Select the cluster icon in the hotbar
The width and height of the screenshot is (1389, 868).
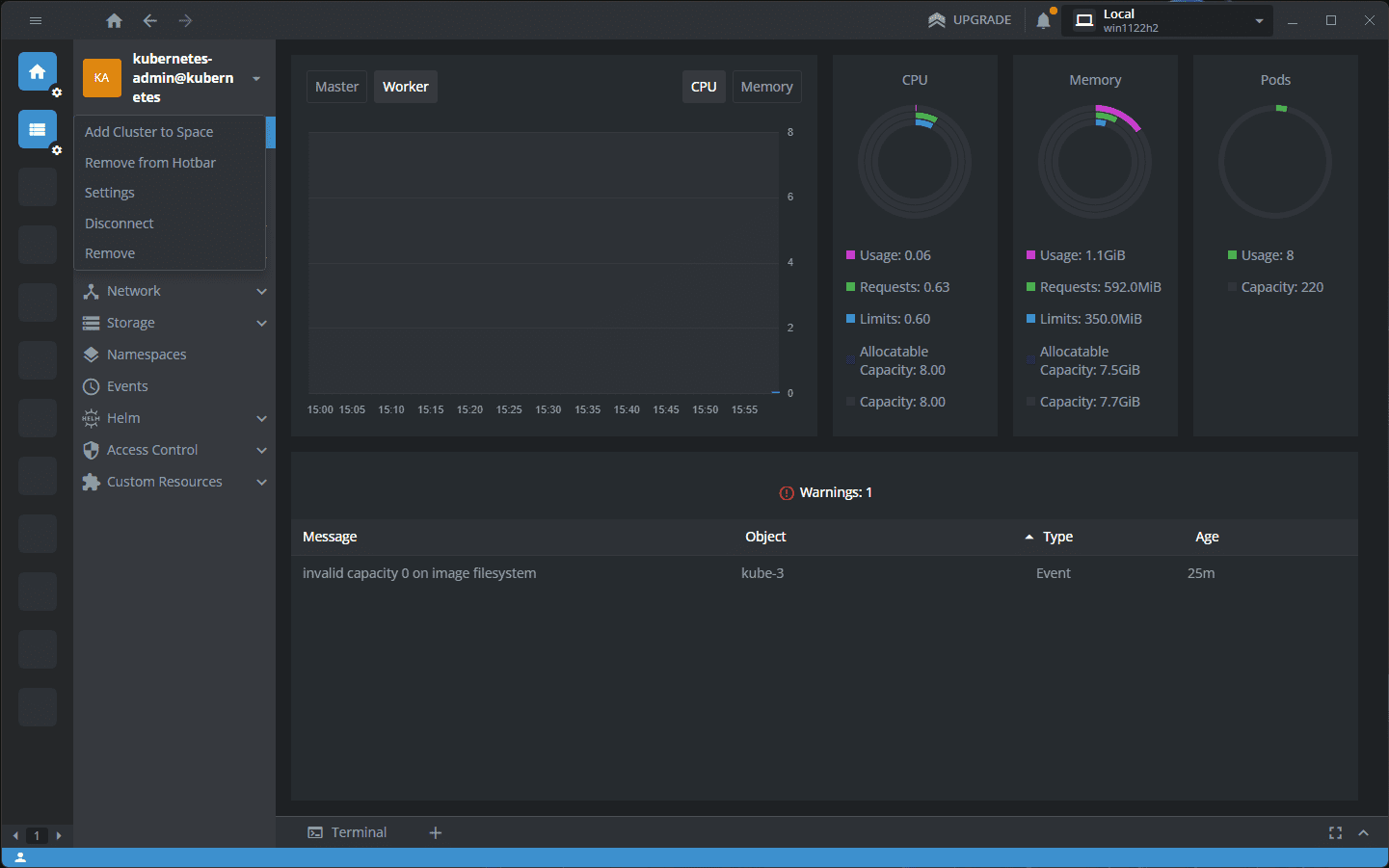pyautogui.click(x=37, y=129)
